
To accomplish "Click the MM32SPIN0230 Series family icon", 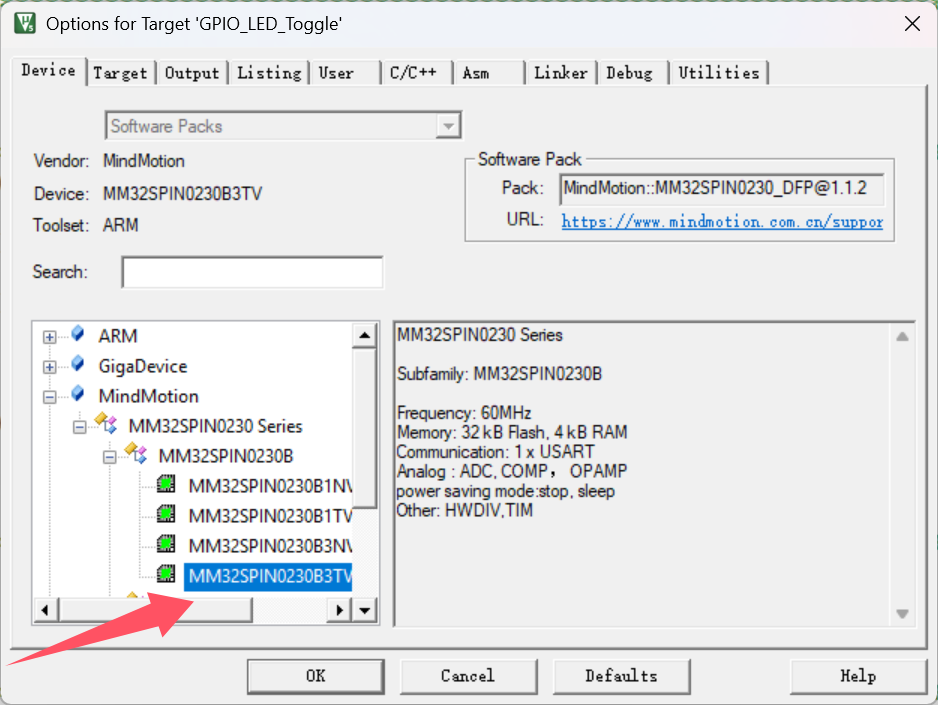I will [x=107, y=425].
